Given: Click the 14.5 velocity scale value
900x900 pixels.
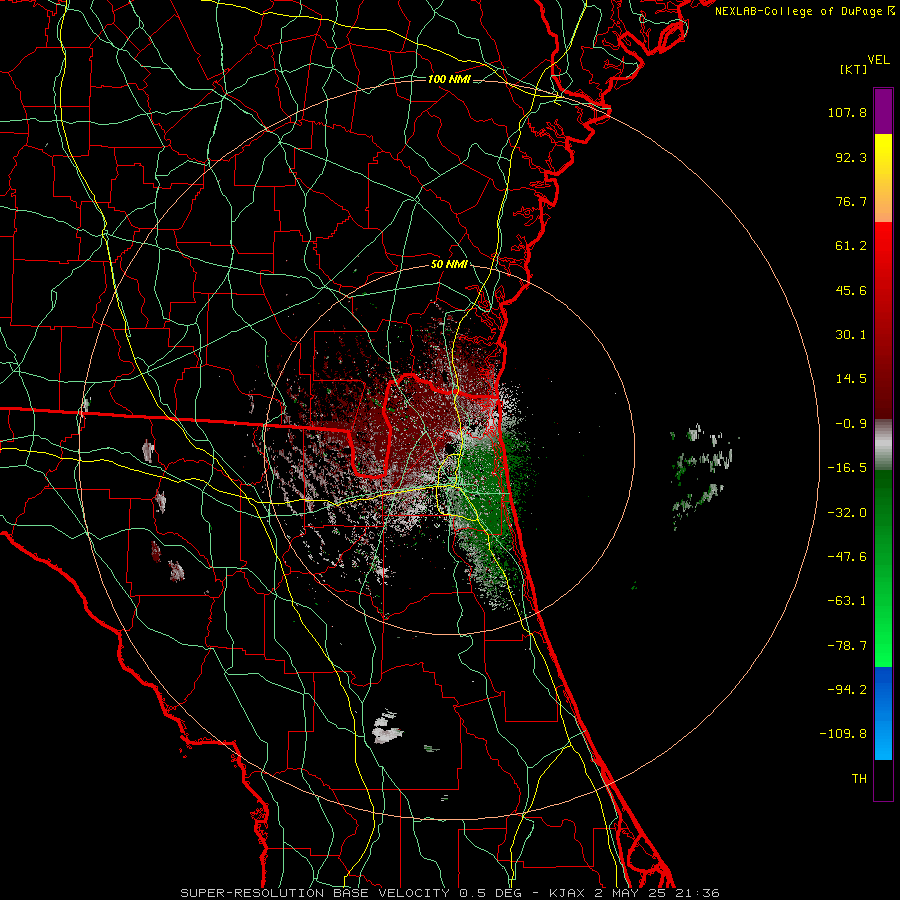Looking at the screenshot, I should coord(851,379).
